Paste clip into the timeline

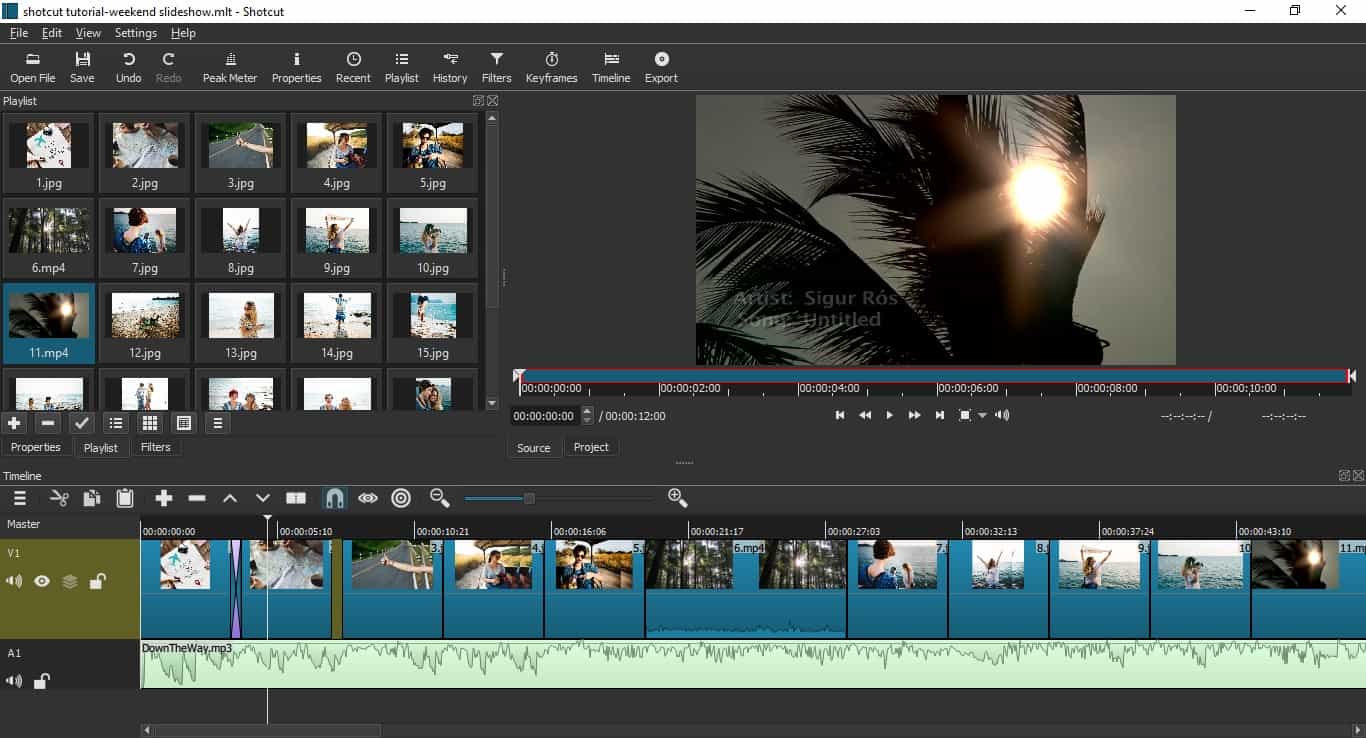[125, 498]
